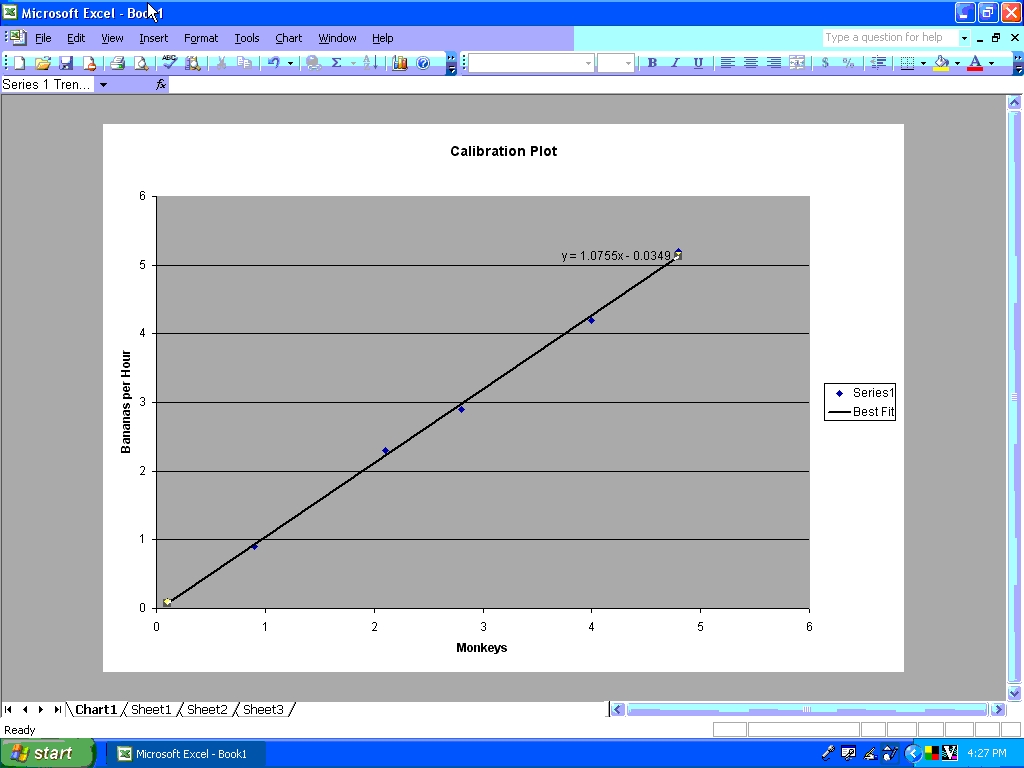Viewport: 1024px width, 768px height.
Task: Click the Chart Wizard icon
Action: 400,62
